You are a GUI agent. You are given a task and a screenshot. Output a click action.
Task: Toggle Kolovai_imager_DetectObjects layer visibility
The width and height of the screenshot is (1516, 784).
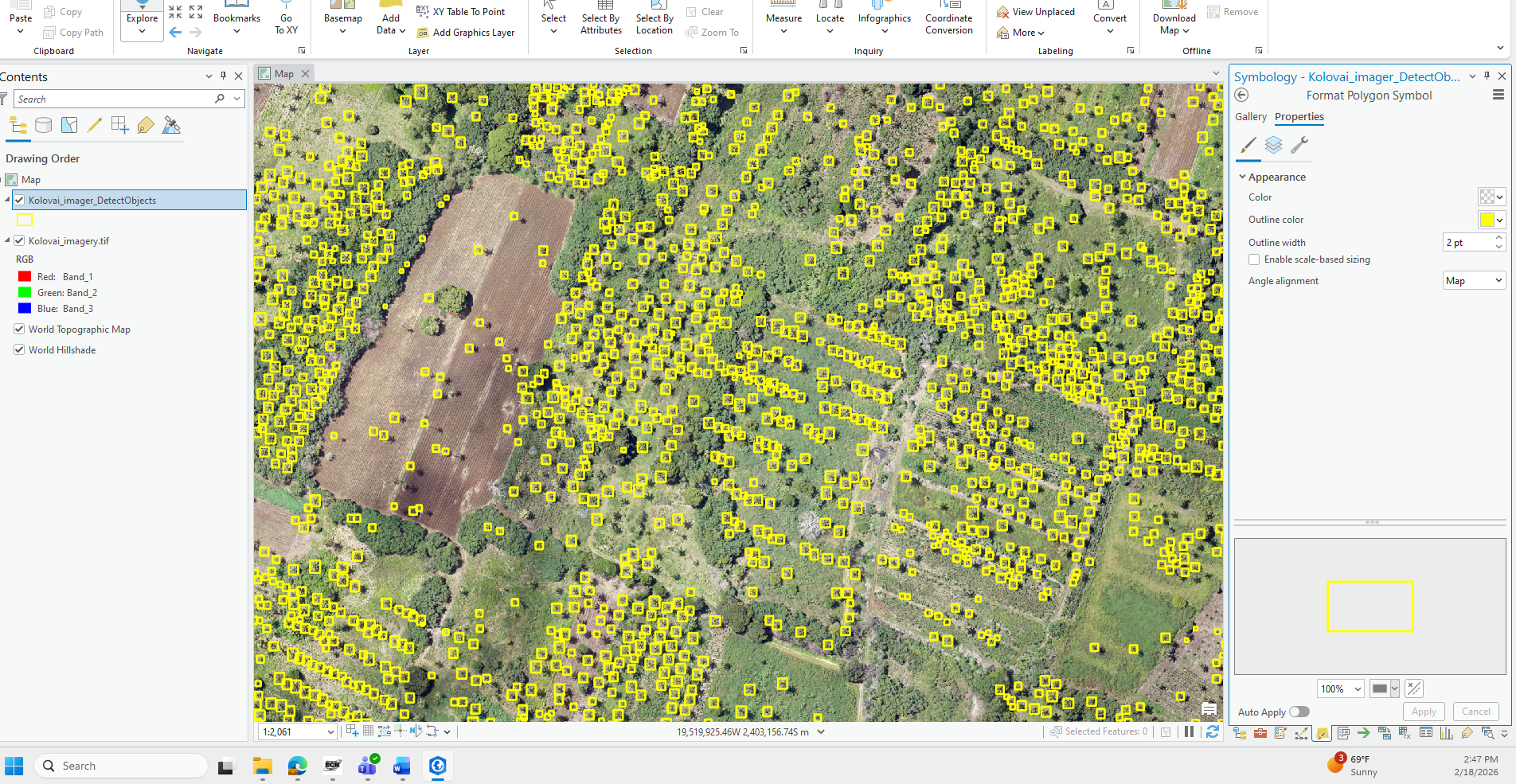19,201
